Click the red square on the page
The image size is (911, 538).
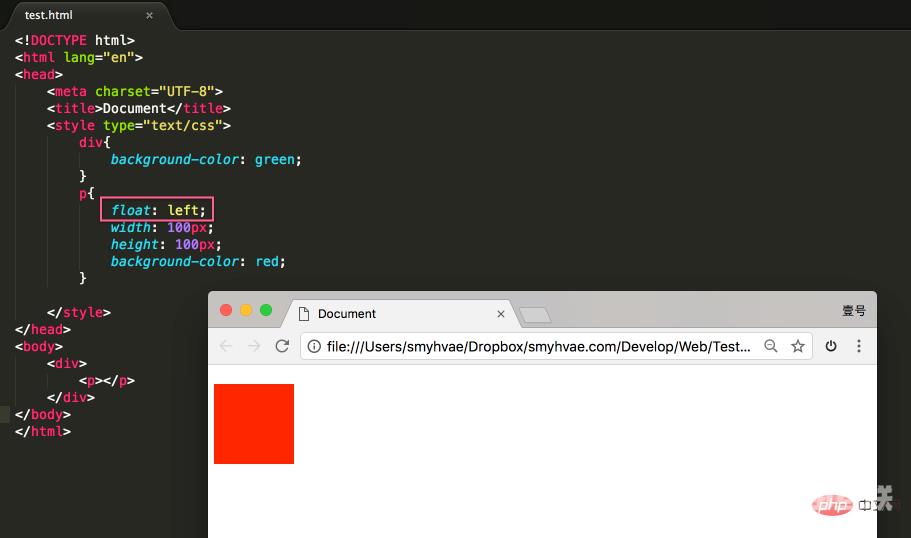point(254,424)
